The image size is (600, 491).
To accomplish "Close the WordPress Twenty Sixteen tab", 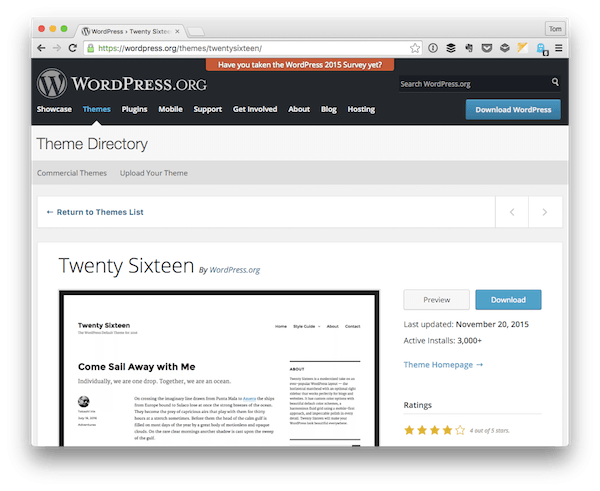I will click(x=177, y=31).
